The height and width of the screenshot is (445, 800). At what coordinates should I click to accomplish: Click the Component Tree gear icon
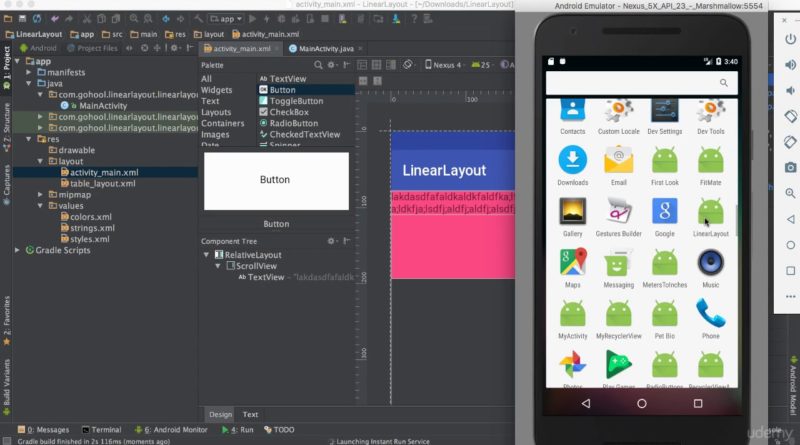[331, 241]
